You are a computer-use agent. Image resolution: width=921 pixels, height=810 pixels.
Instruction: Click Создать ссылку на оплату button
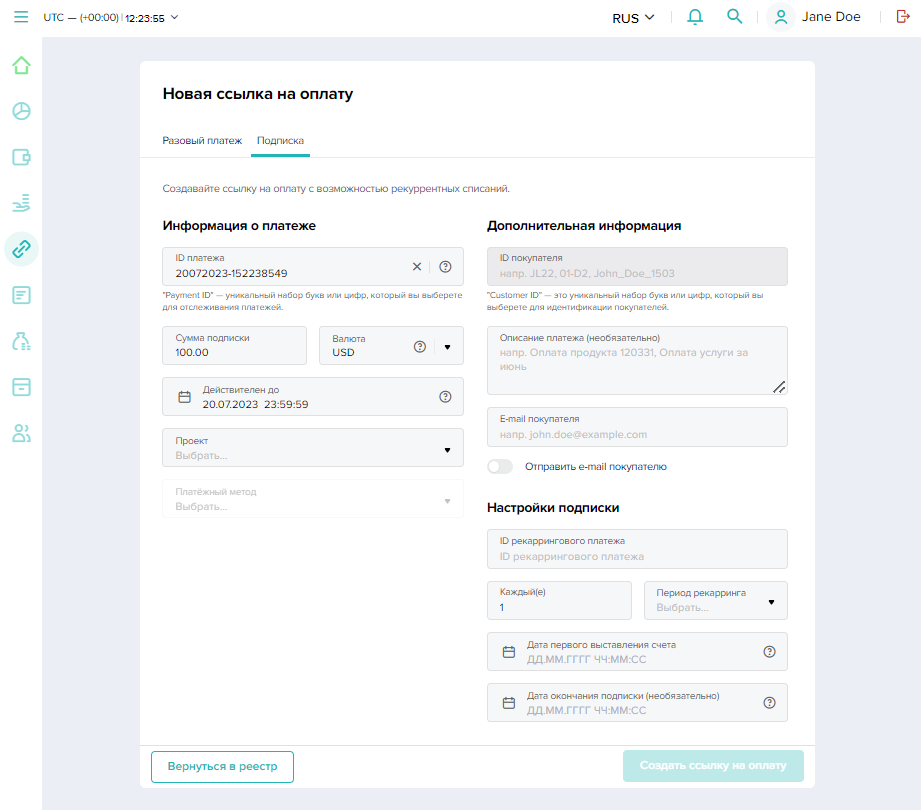pos(712,767)
